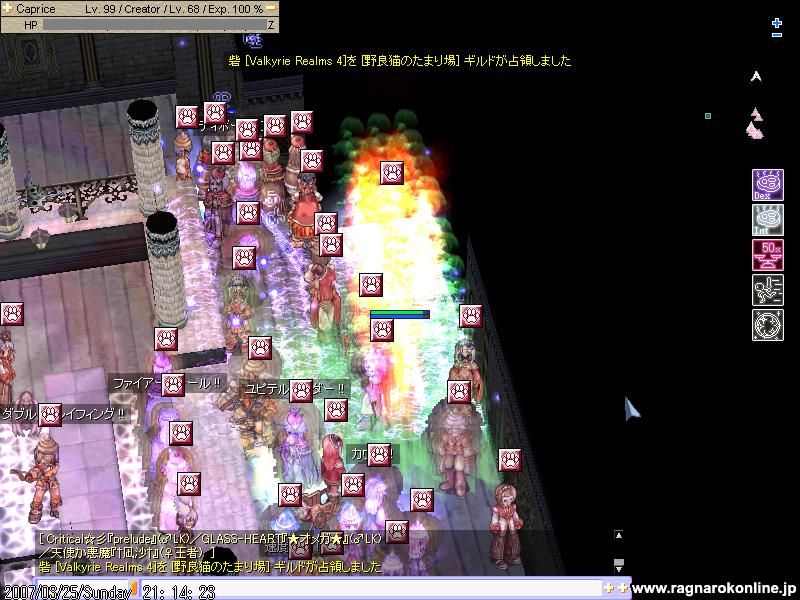
Task: Click the purple Dex food buff icon
Action: coord(767,185)
